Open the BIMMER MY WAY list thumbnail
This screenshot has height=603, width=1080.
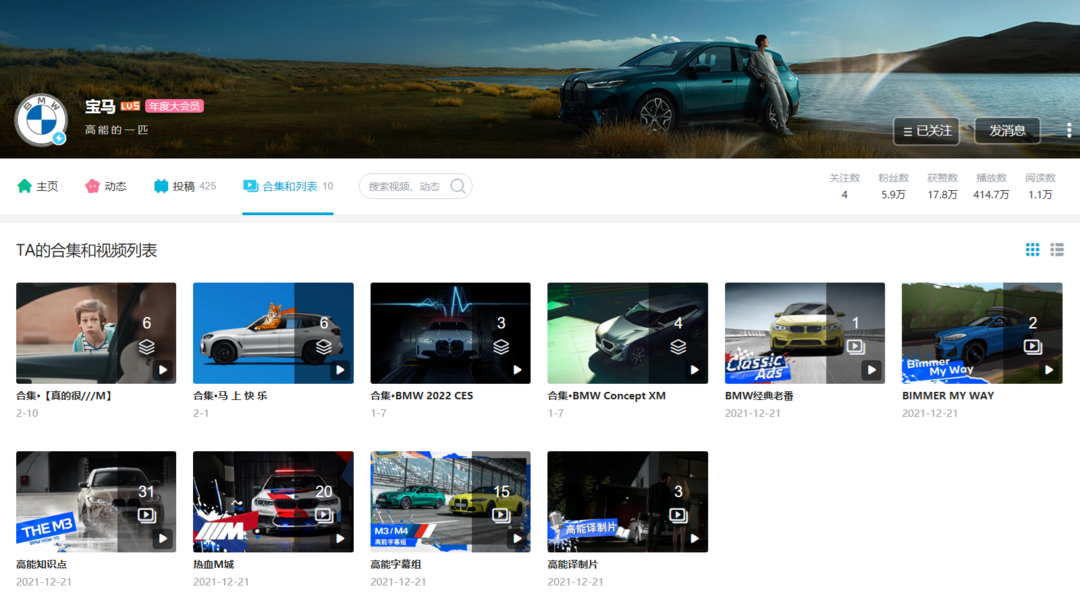pyautogui.click(x=982, y=333)
